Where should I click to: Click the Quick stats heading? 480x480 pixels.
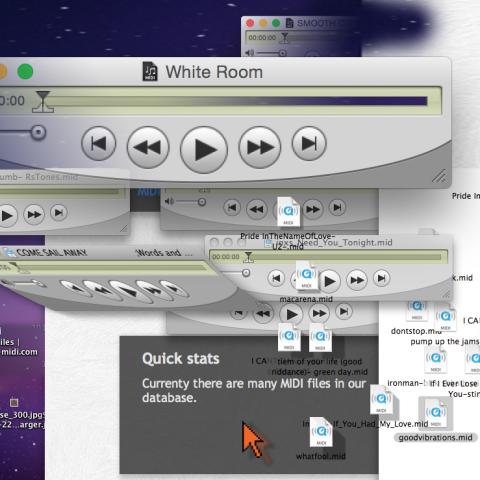pos(181,359)
